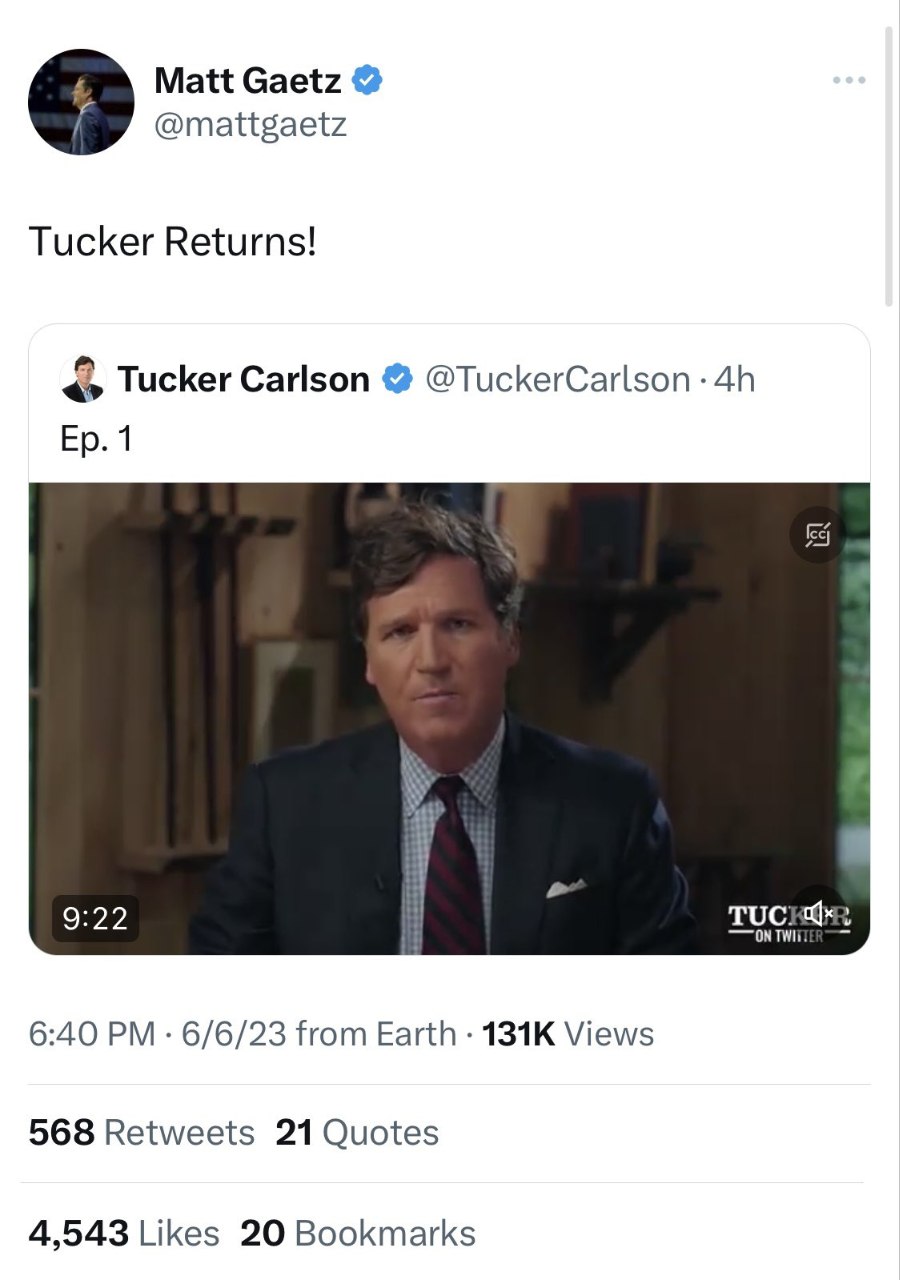Viewport: 900px width, 1280px height.
Task: Open the Matt Gaetz profile name link
Action: tap(247, 80)
